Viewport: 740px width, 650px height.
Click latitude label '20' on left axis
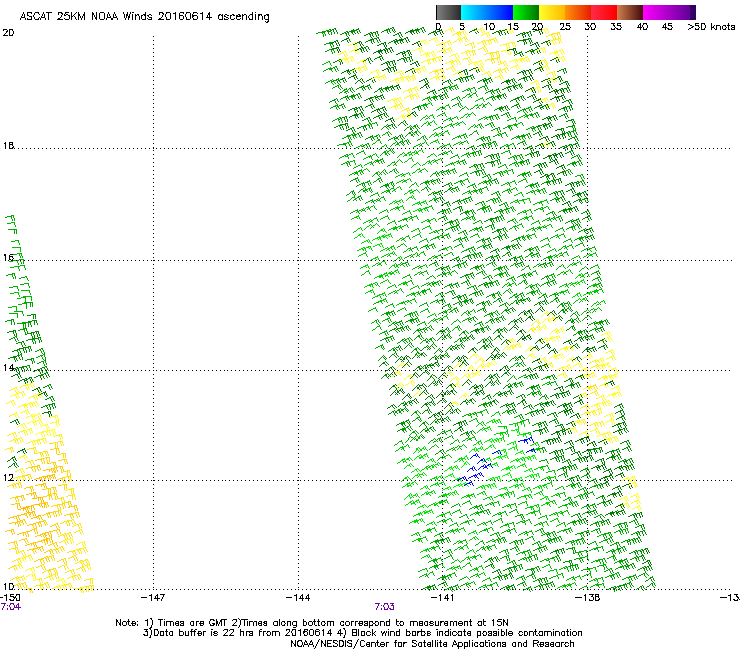coord(8,33)
